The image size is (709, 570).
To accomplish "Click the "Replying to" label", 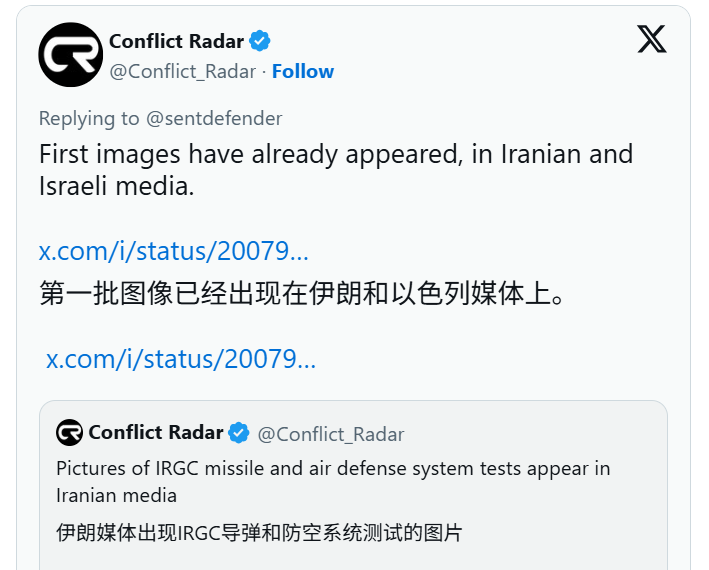I will (x=89, y=118).
